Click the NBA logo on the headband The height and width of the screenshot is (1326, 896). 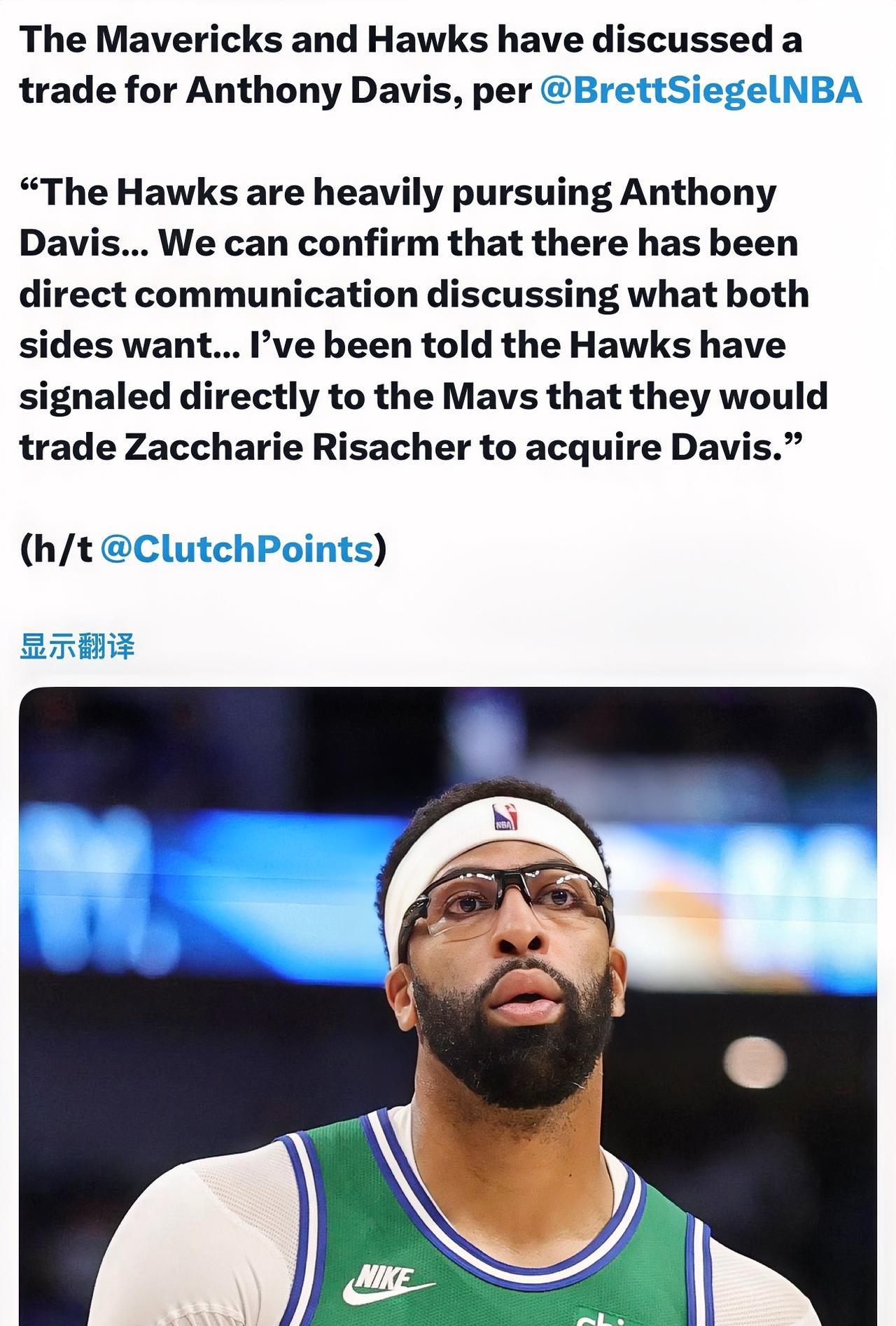[x=505, y=816]
